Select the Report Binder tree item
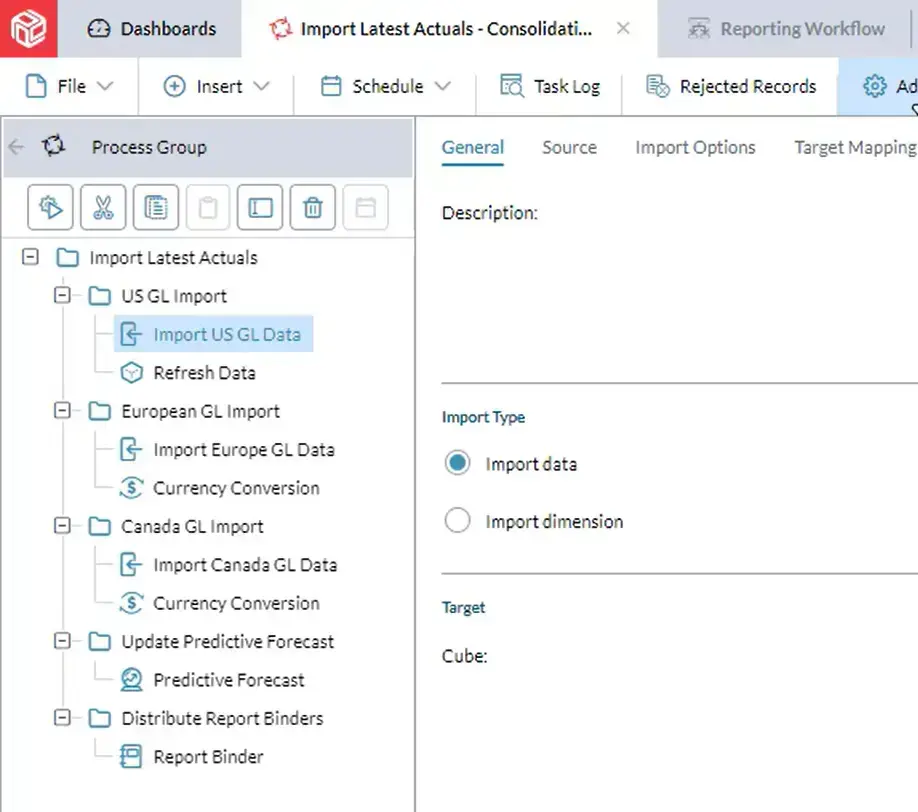The width and height of the screenshot is (918, 812). [208, 757]
